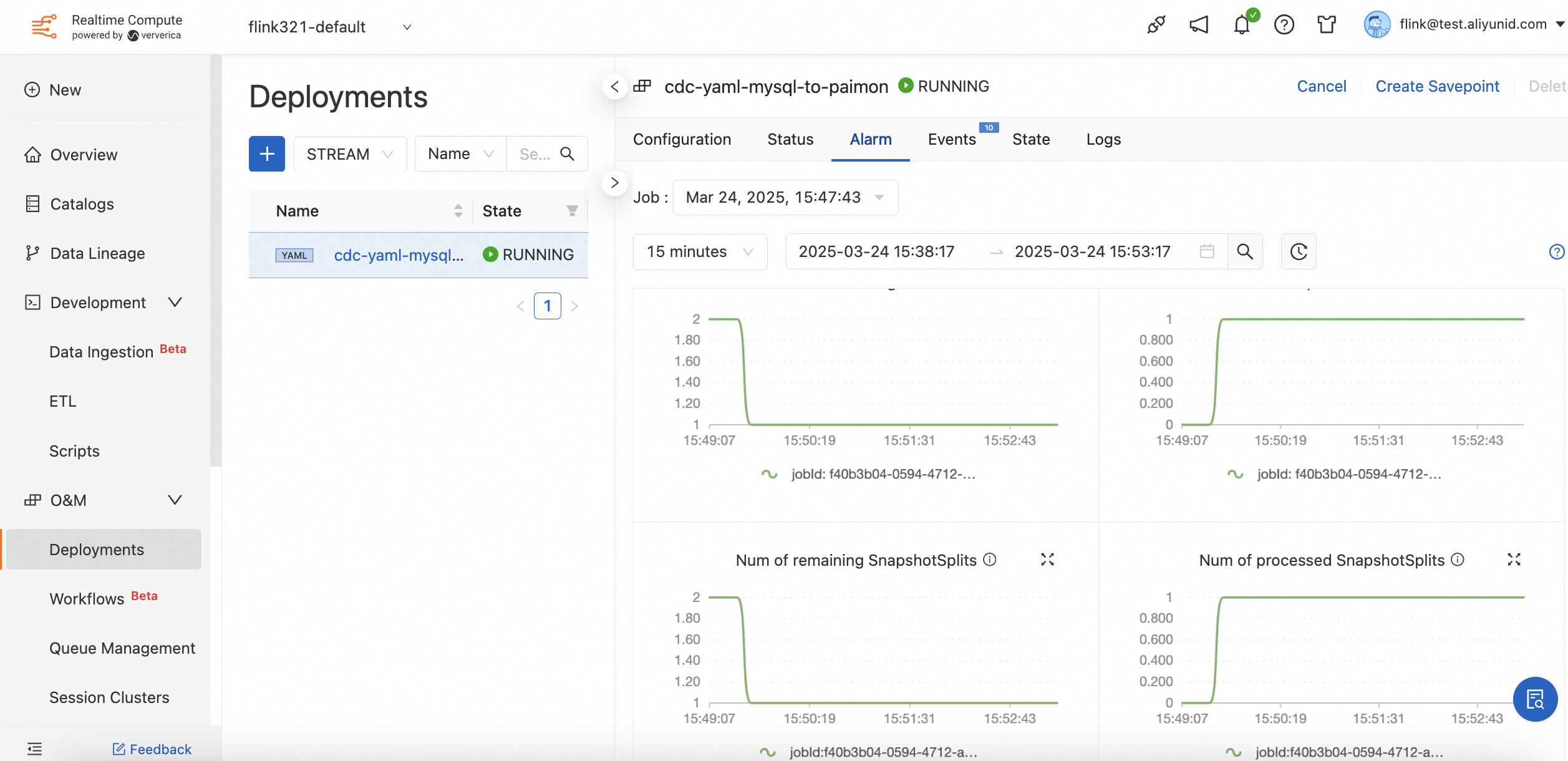The image size is (1568, 761).
Task: Click the Create Savepoint link
Action: pyautogui.click(x=1437, y=86)
